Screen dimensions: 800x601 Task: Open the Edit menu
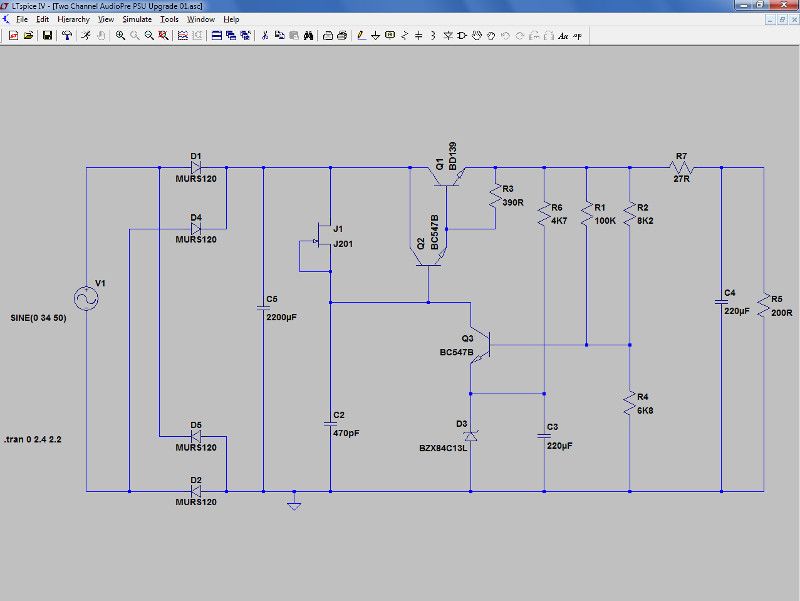coord(42,19)
